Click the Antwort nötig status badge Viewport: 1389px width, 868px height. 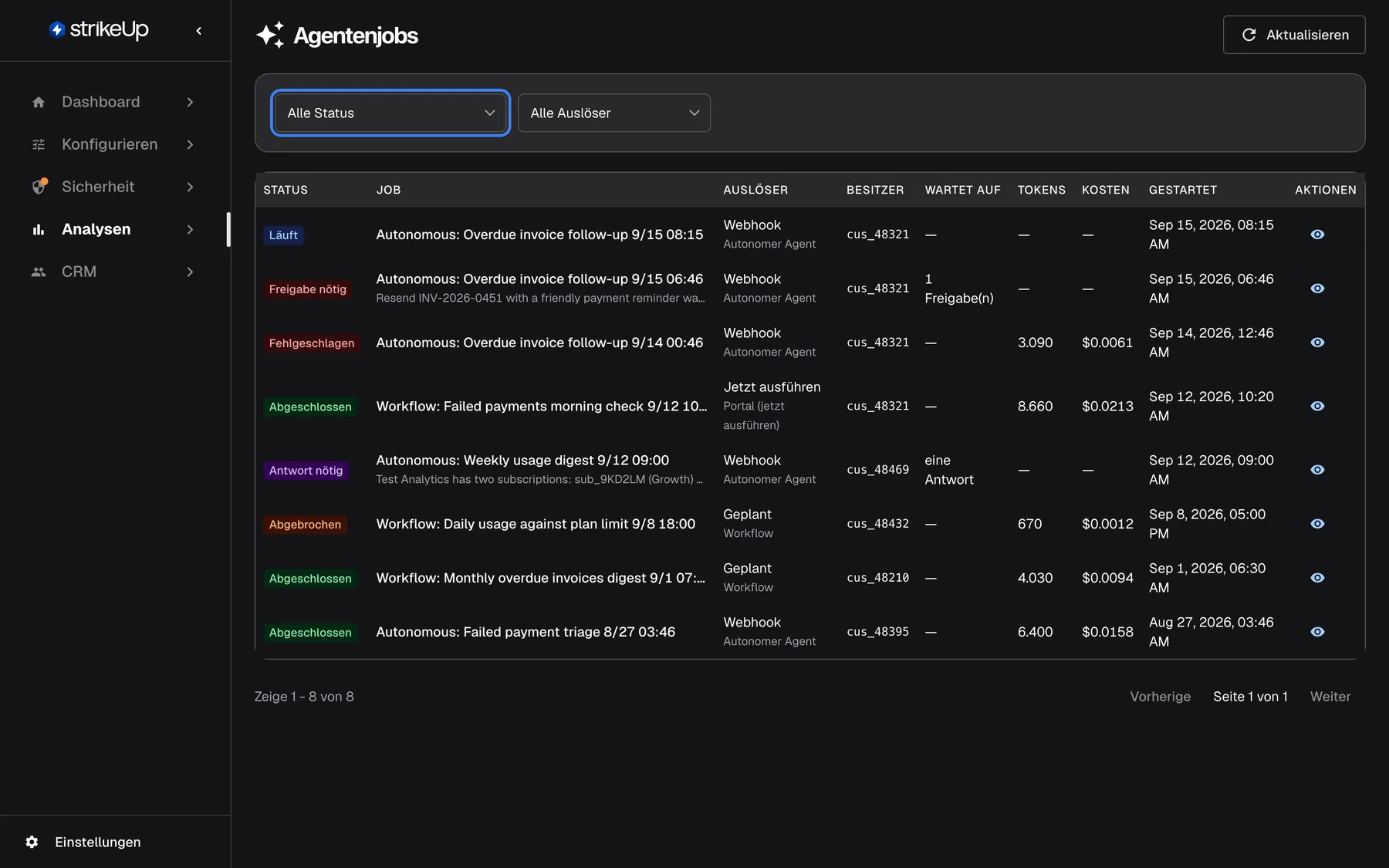(306, 471)
